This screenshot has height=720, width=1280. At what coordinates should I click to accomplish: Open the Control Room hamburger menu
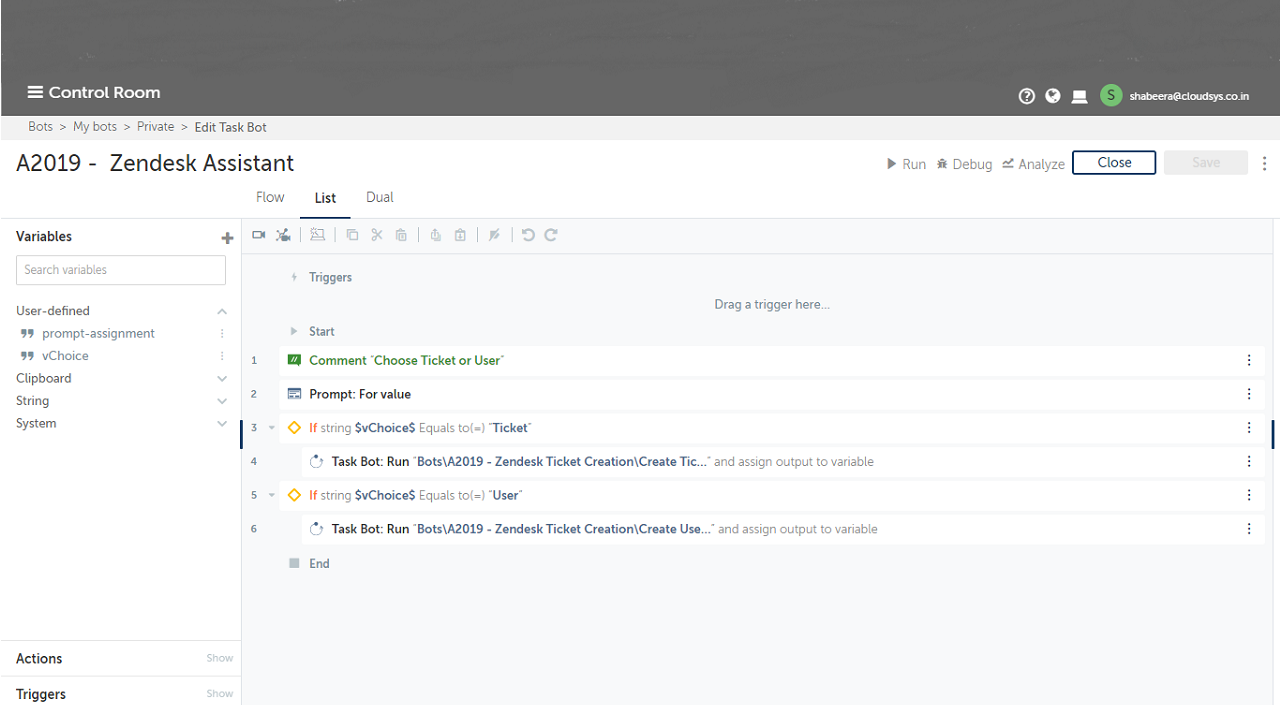tap(35, 93)
